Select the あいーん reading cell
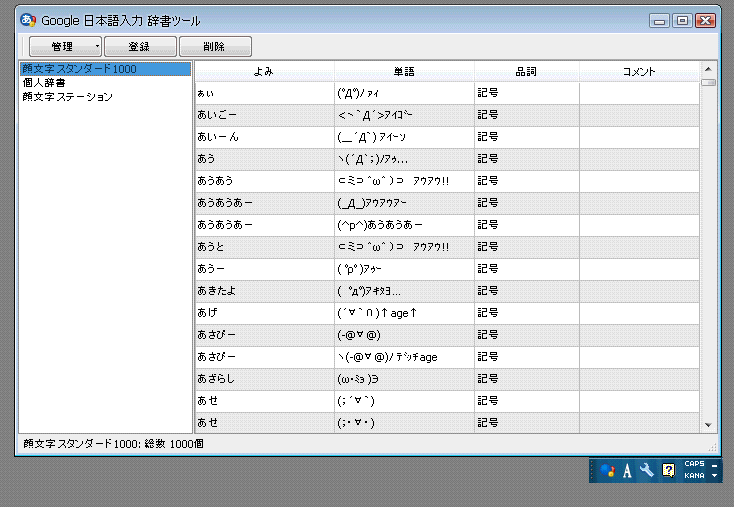The height and width of the screenshot is (507, 734). point(264,137)
